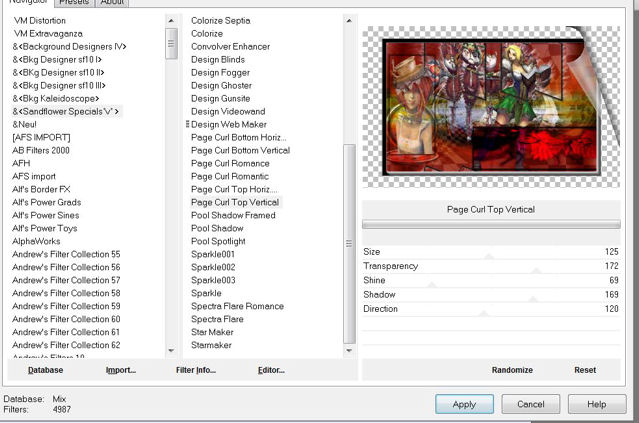639x423 pixels.
Task: Click the filter list scrollbar thumb
Action: coord(349,244)
